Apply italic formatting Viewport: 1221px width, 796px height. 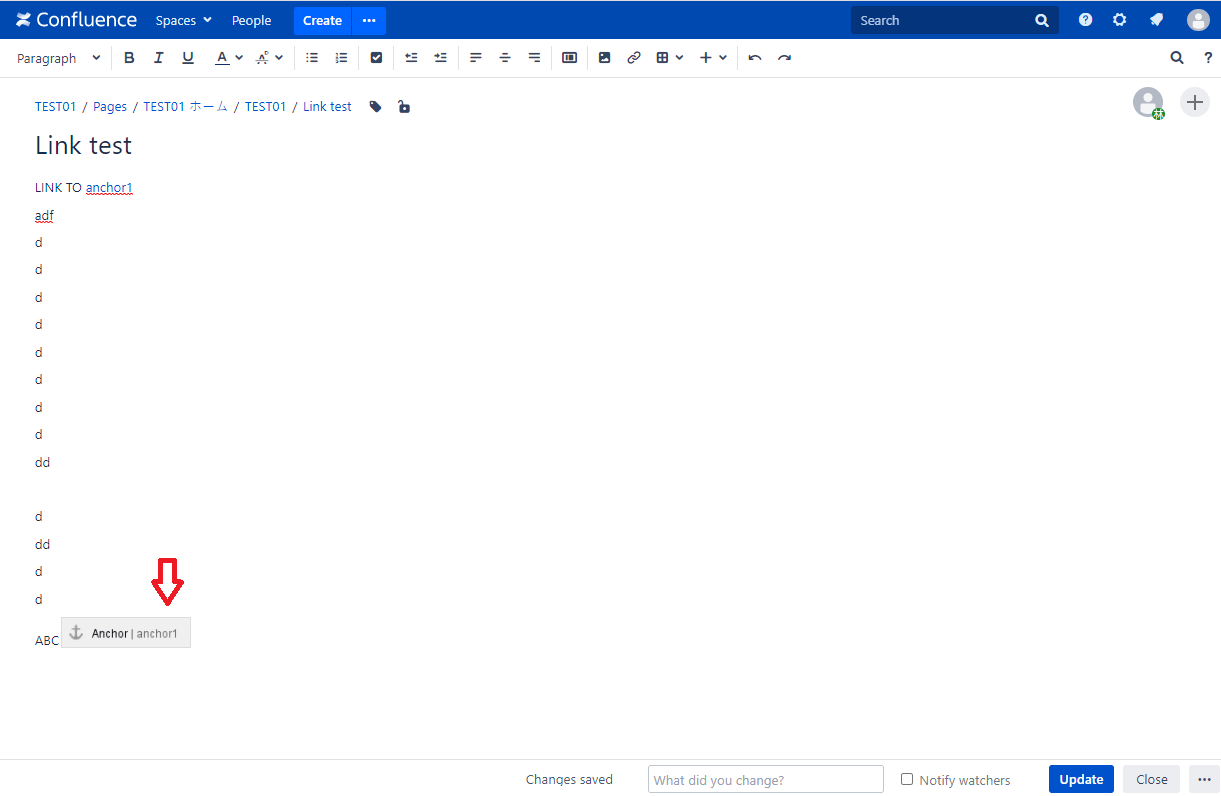158,57
